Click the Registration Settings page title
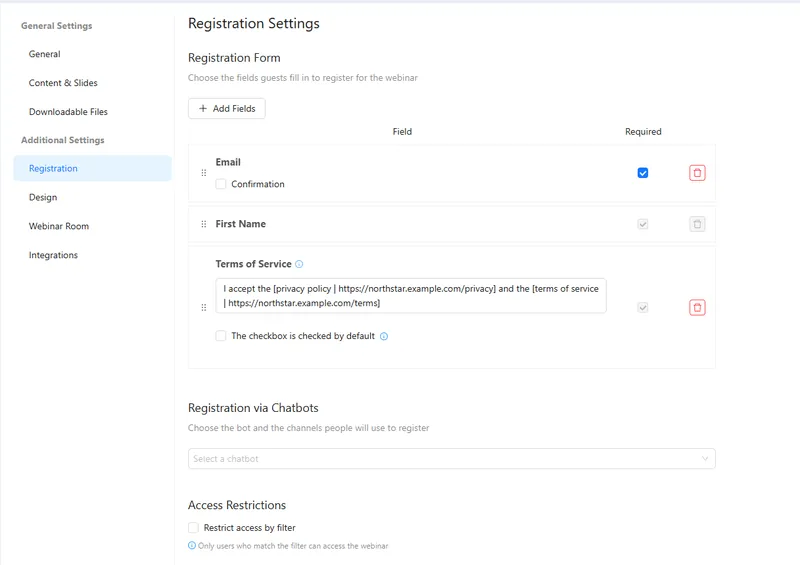 pyautogui.click(x=254, y=23)
